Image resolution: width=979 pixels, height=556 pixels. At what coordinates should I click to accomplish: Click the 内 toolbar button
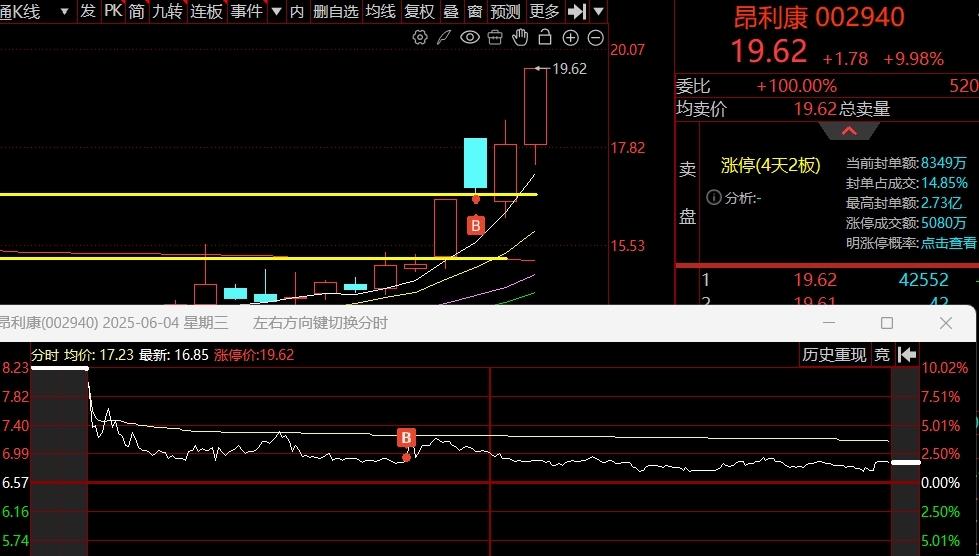[x=297, y=11]
